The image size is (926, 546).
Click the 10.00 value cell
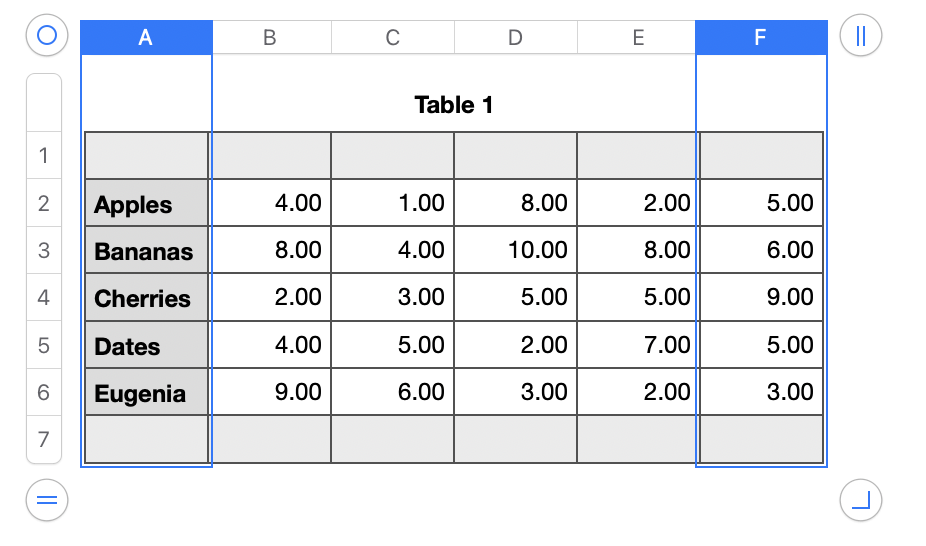pyautogui.click(x=516, y=250)
